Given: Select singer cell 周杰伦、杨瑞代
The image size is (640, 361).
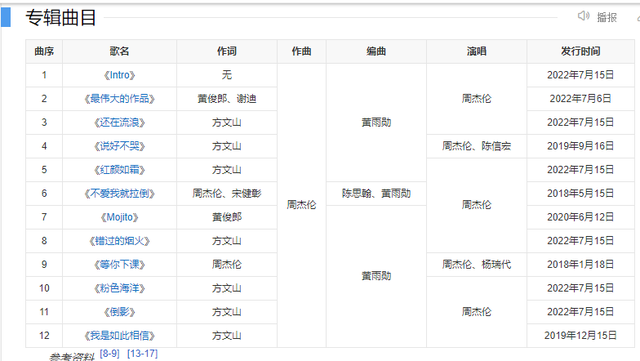Looking at the screenshot, I should click(x=476, y=265).
